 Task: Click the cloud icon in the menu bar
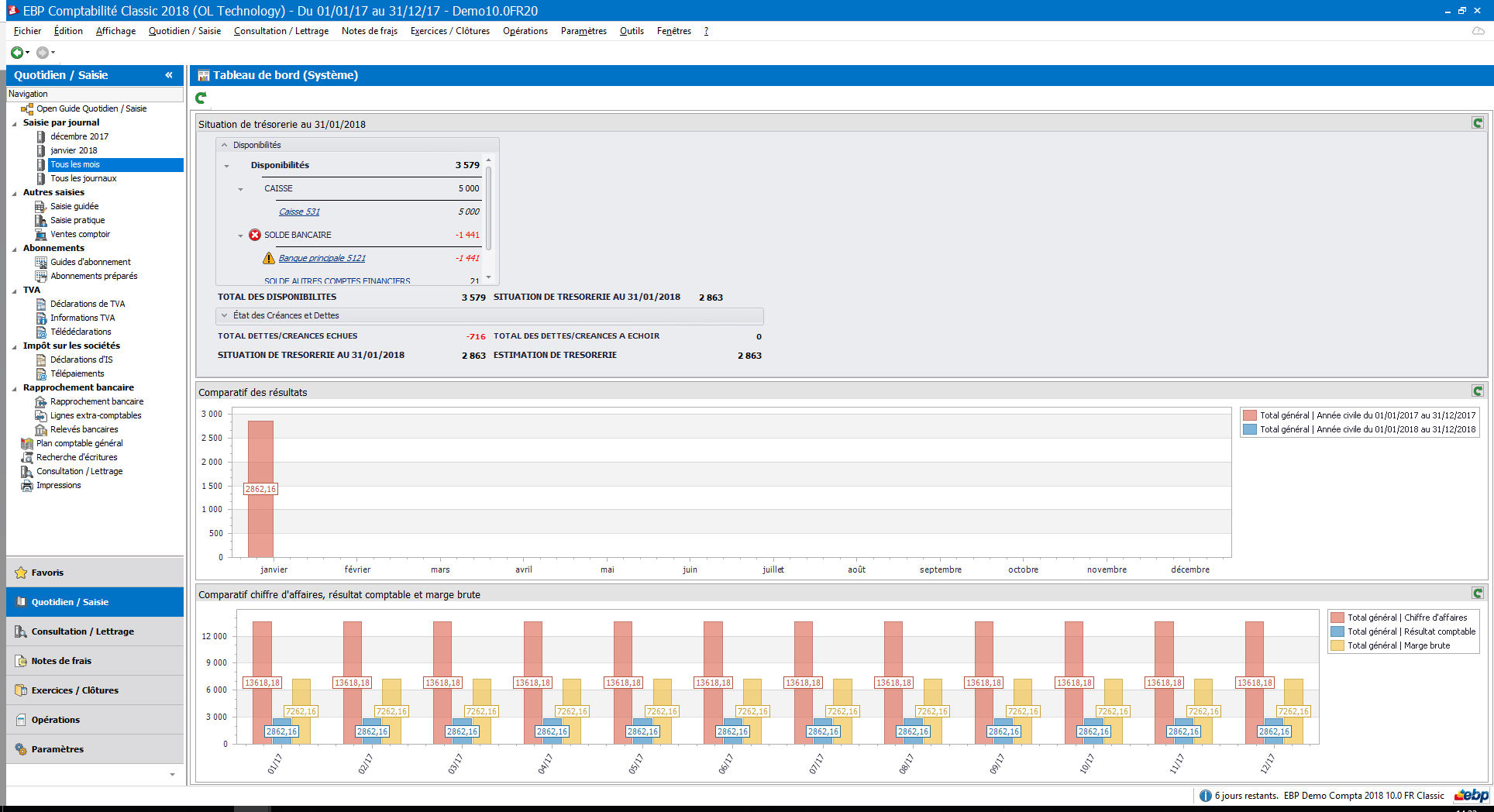pyautogui.click(x=1478, y=31)
